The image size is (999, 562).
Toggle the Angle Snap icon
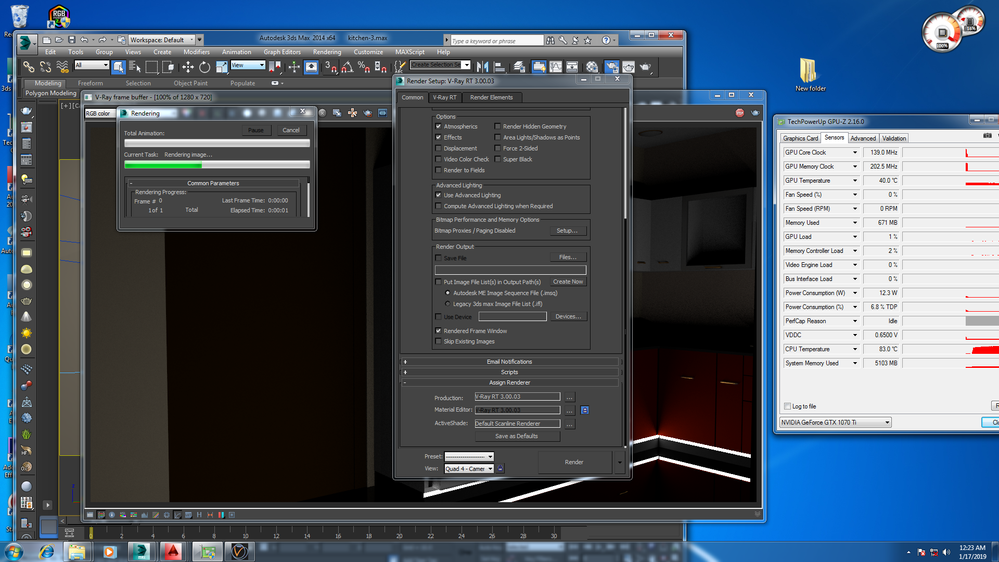click(x=347, y=66)
